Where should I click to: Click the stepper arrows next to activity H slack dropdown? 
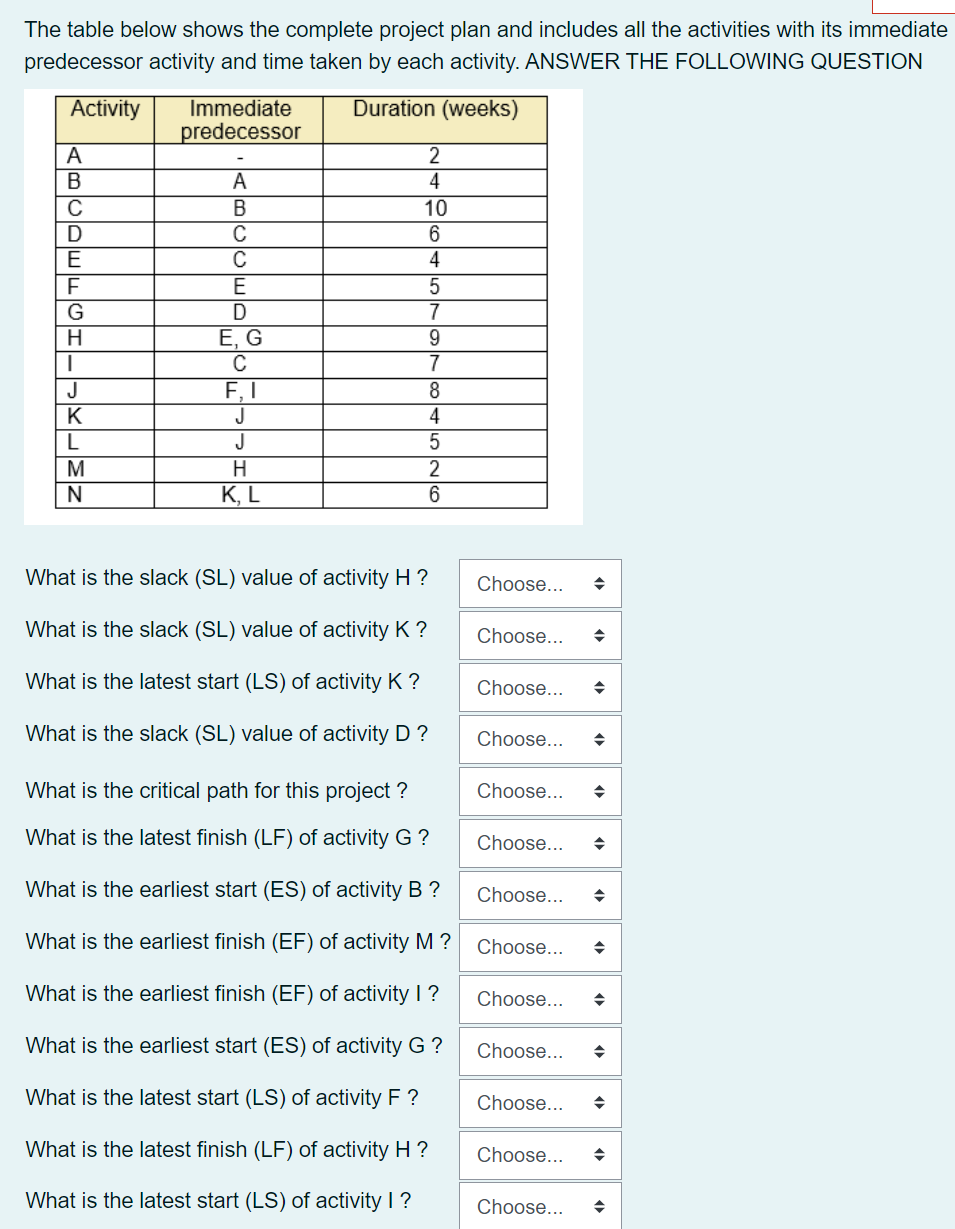tap(600, 583)
